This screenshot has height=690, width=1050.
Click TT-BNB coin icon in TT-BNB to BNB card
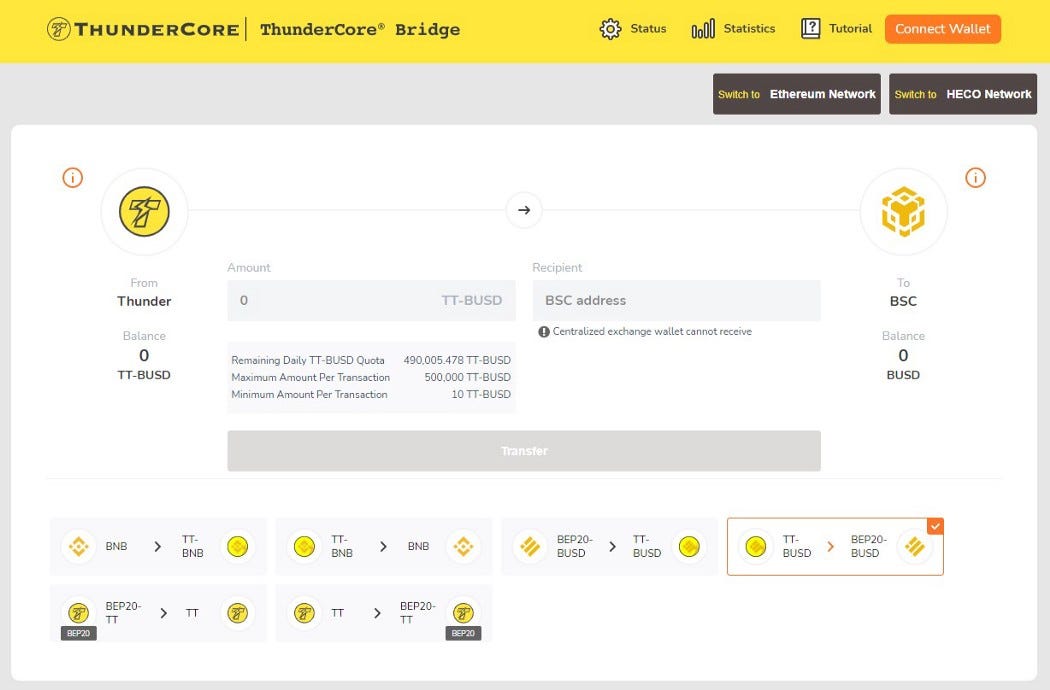(304, 547)
